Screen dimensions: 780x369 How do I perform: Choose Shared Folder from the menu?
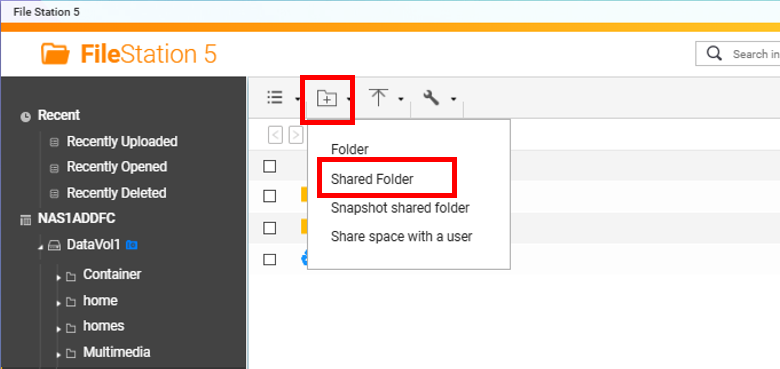click(x=372, y=179)
